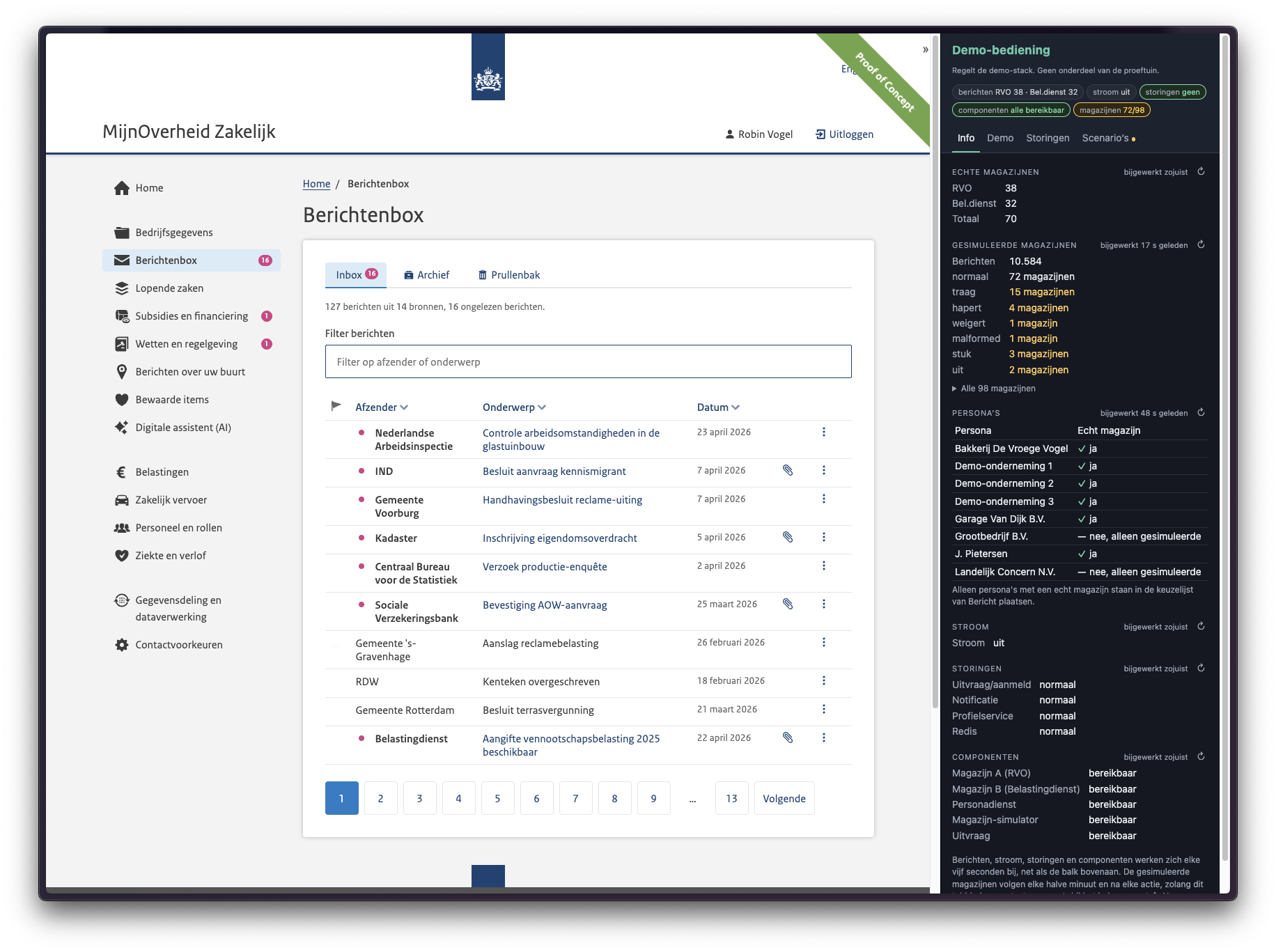Select the Info tab in Demo-bediening
Image resolution: width=1276 pixels, height=952 pixels.
click(x=966, y=138)
